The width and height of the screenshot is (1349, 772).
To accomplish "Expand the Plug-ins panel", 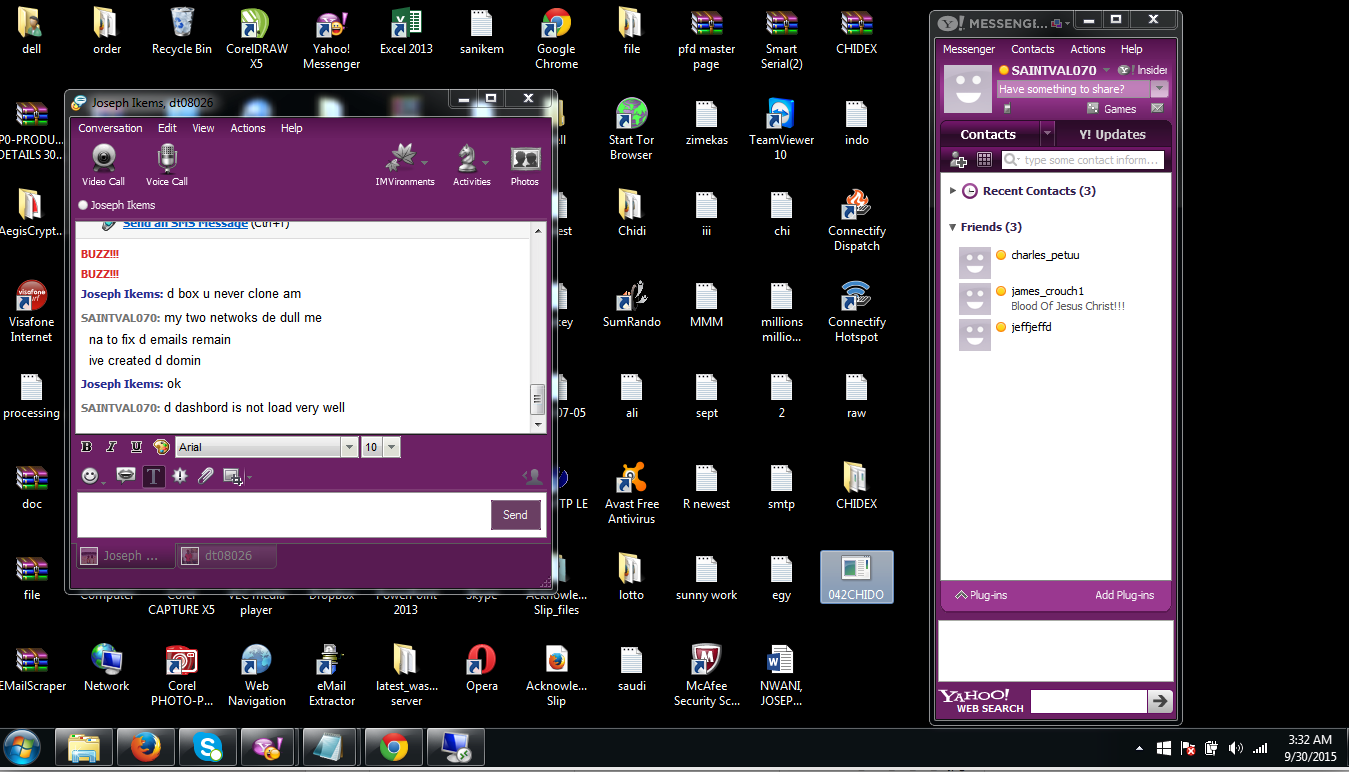I will click(x=981, y=595).
